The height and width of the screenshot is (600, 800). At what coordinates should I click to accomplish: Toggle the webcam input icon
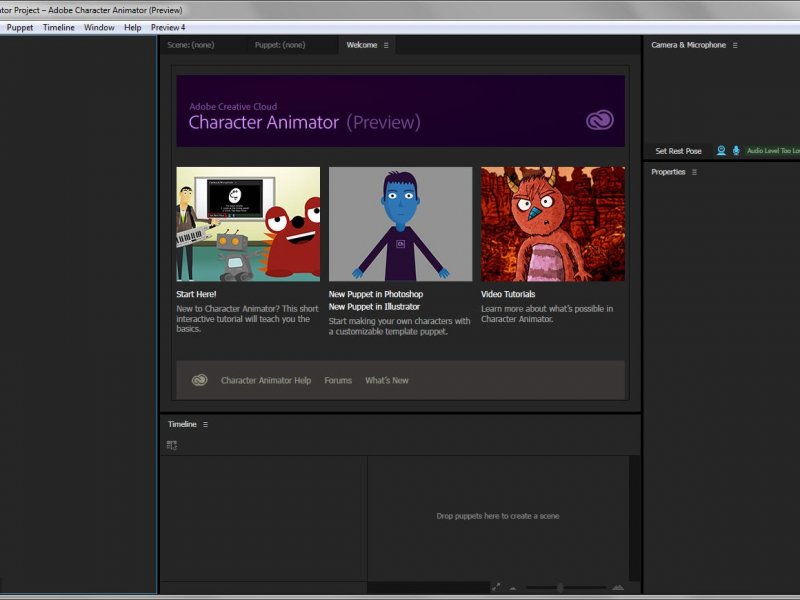tap(721, 151)
